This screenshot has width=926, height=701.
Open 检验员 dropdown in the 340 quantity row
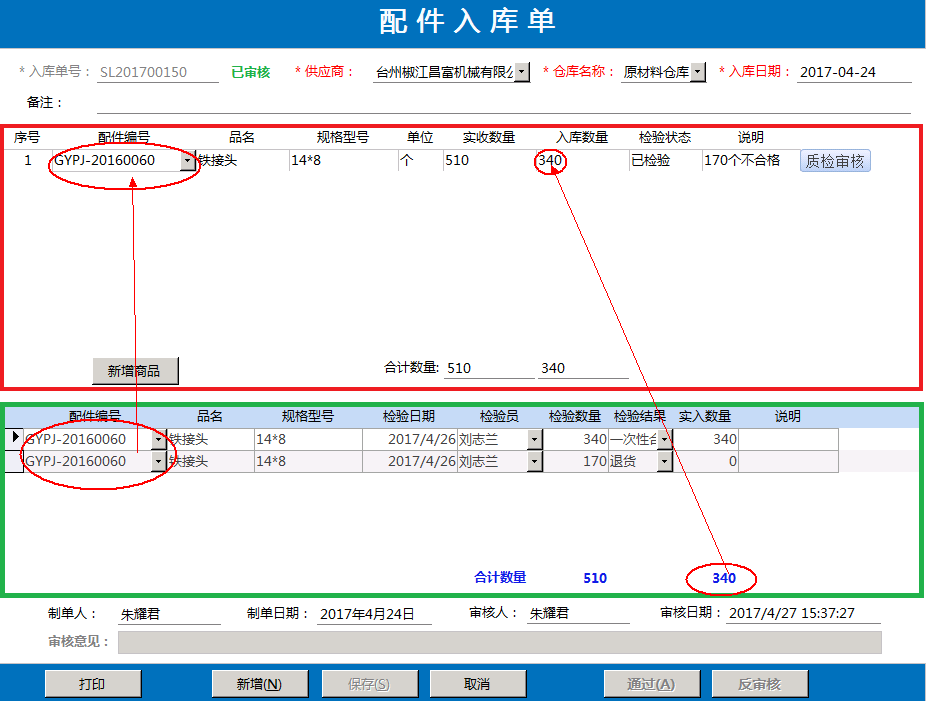[x=534, y=439]
